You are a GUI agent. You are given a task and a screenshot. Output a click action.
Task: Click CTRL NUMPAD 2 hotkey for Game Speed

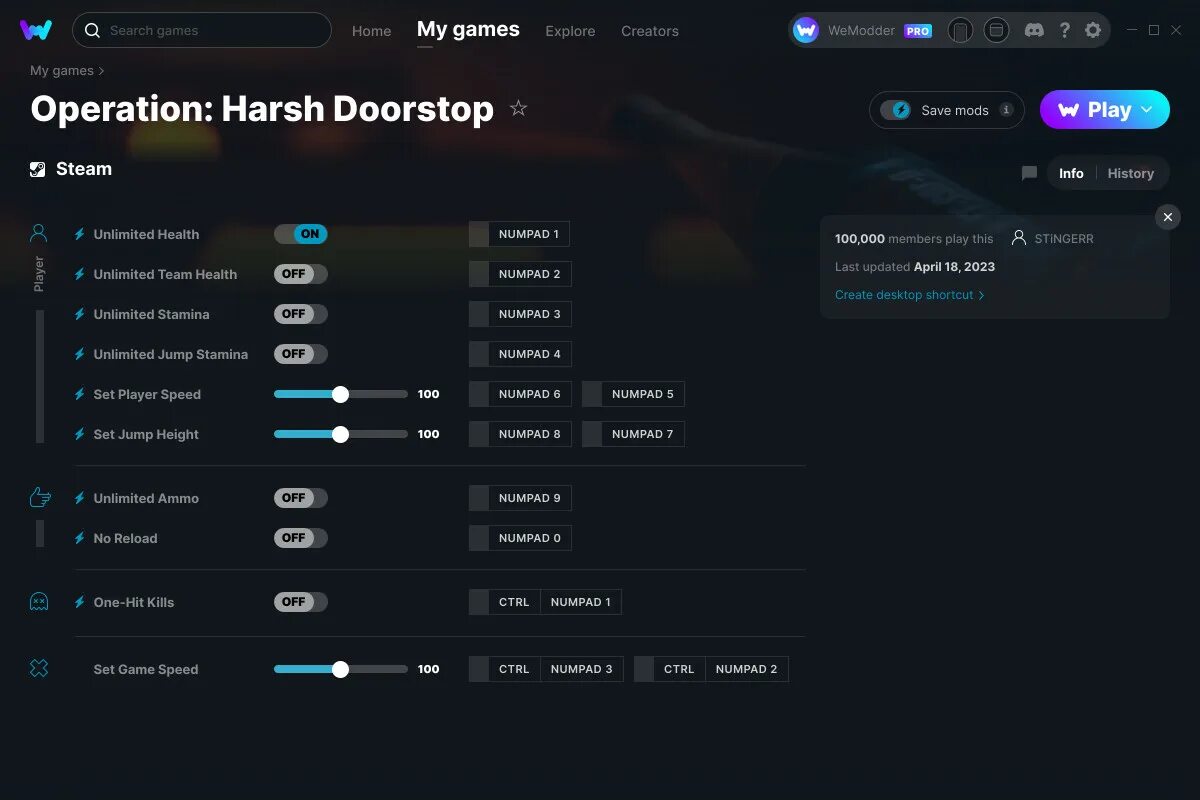(x=711, y=669)
